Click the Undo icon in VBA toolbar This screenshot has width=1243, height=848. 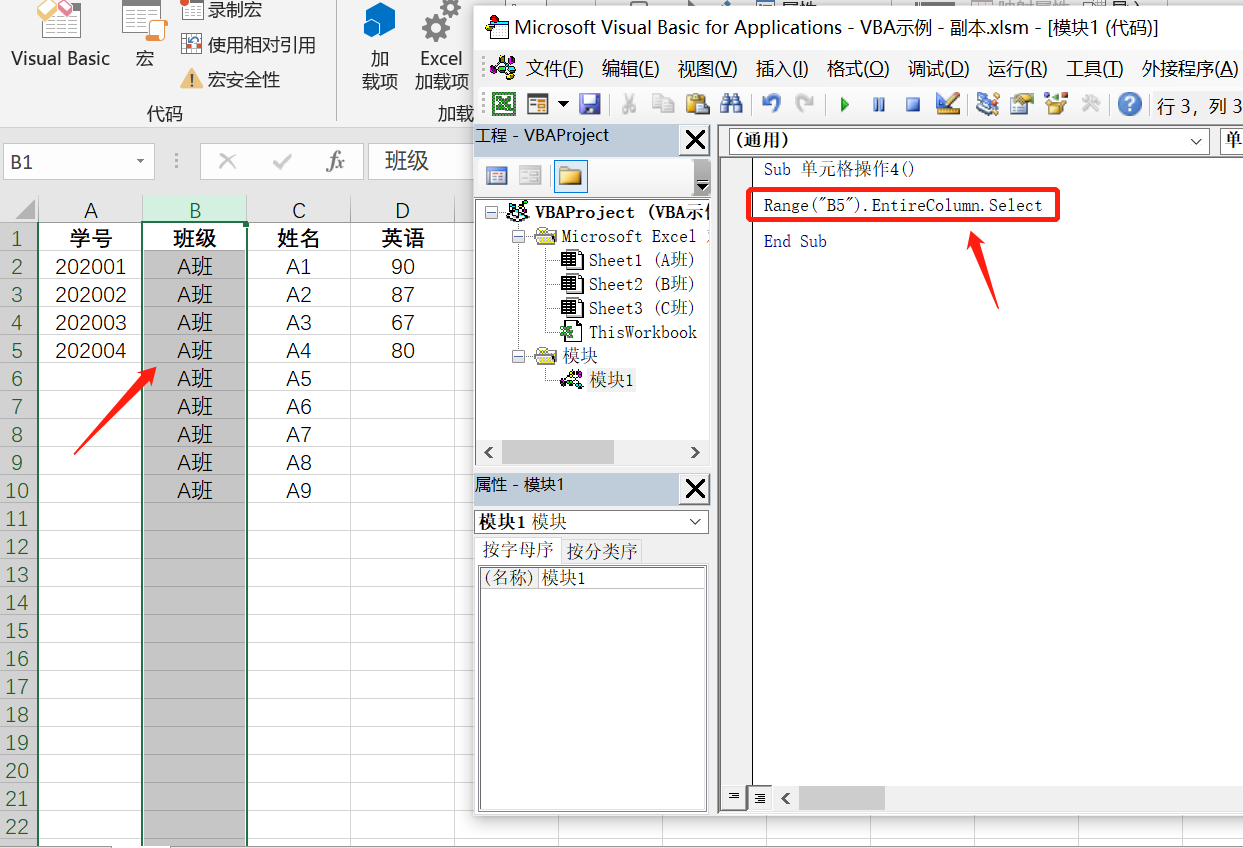pos(771,104)
